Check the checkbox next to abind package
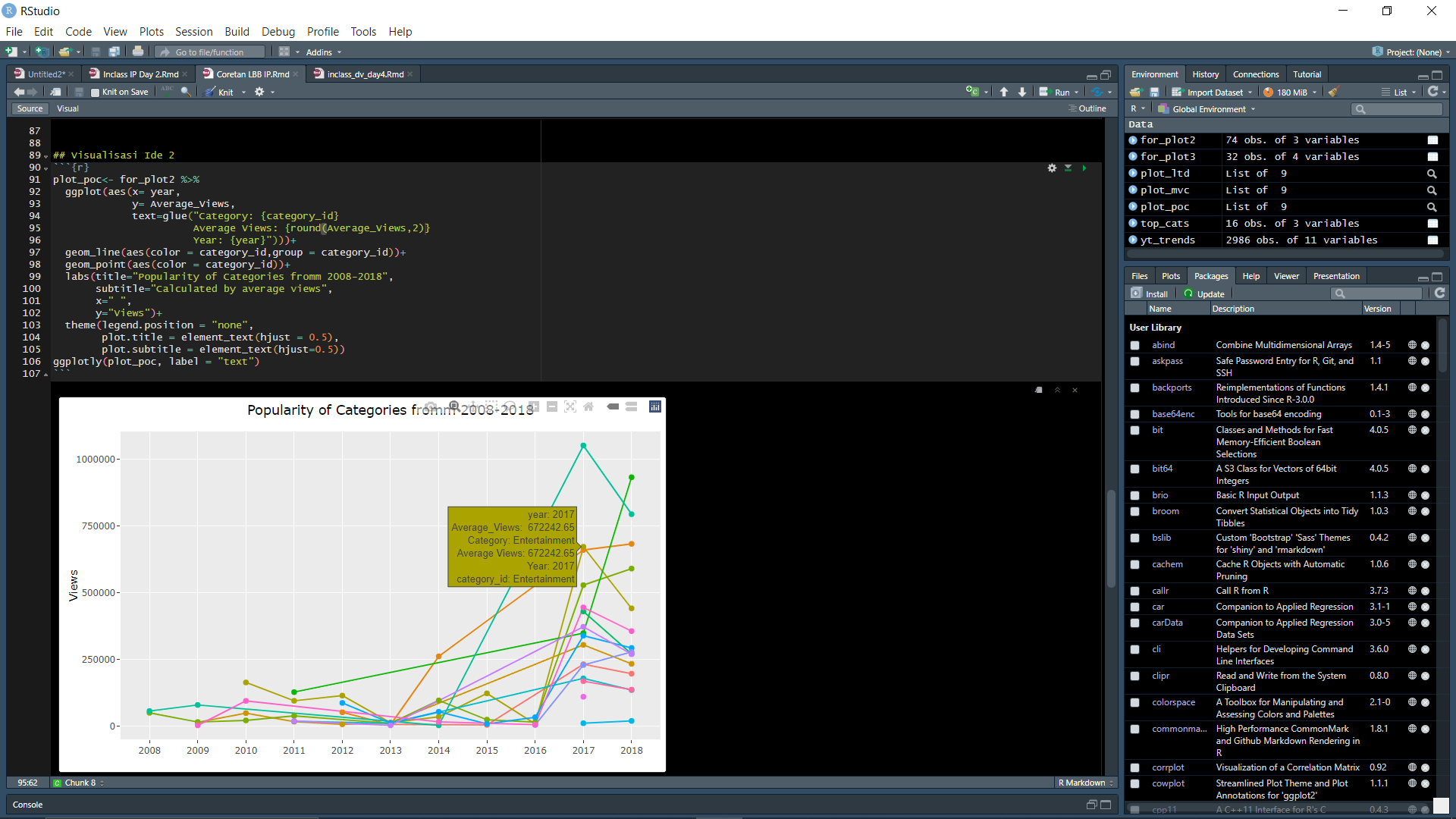Image resolution: width=1456 pixels, height=819 pixels. click(1135, 345)
